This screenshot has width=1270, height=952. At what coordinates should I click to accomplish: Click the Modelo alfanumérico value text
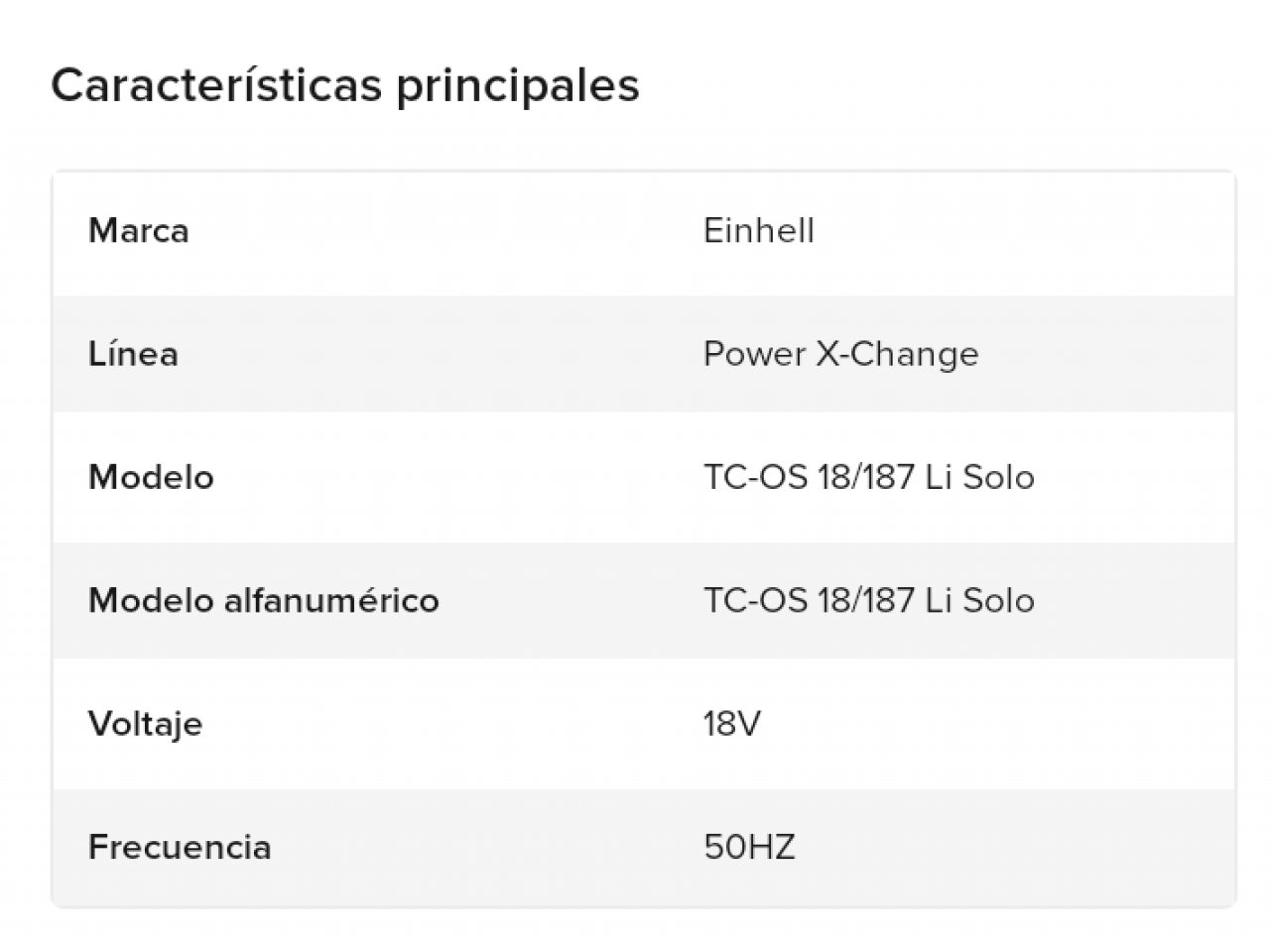(869, 600)
